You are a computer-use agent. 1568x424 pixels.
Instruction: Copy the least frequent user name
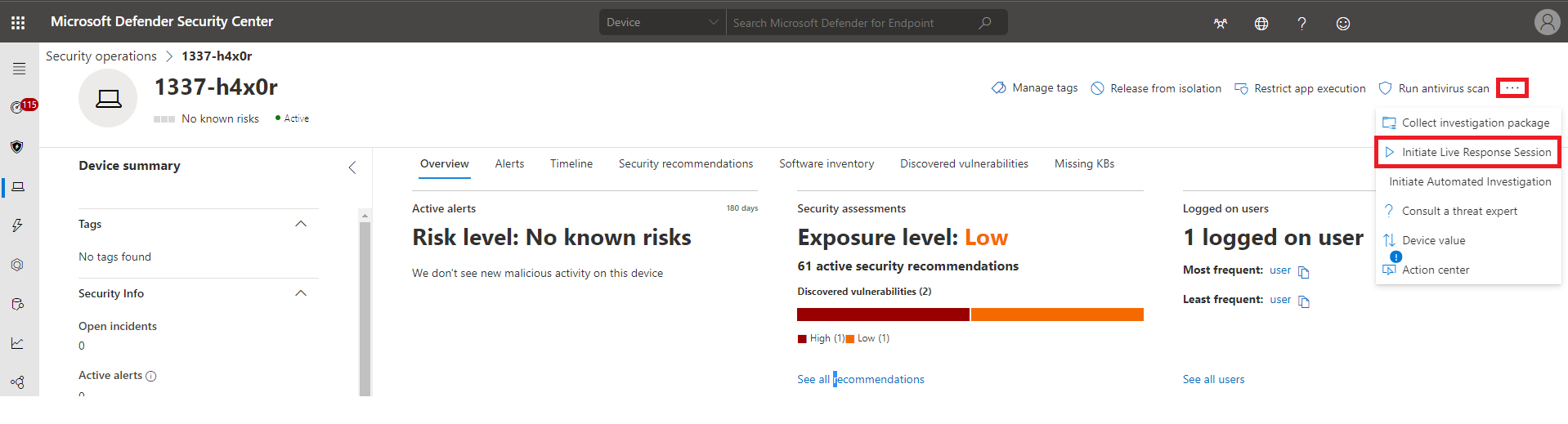1304,301
